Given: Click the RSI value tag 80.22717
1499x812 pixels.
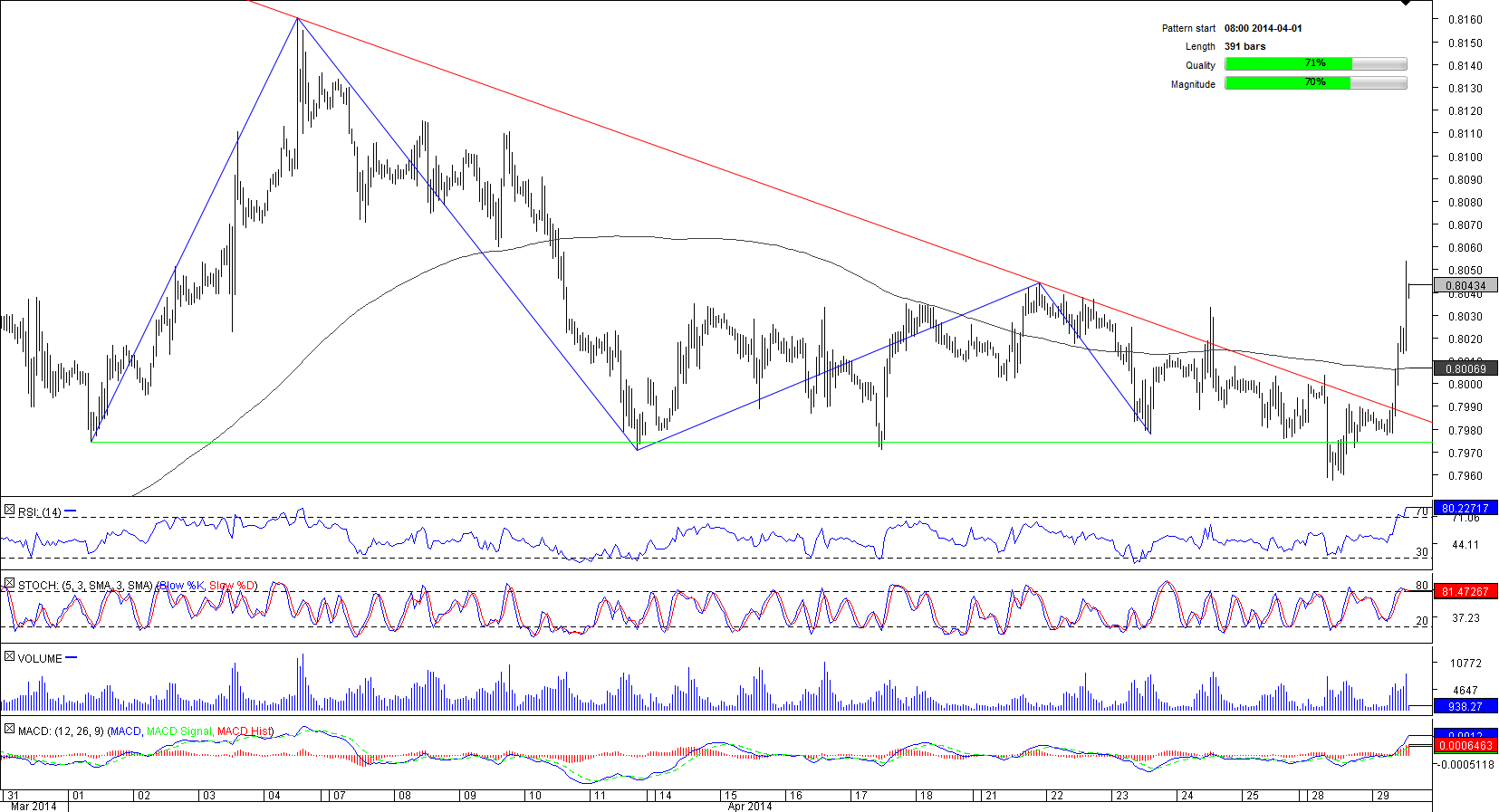Looking at the screenshot, I should [x=1465, y=508].
